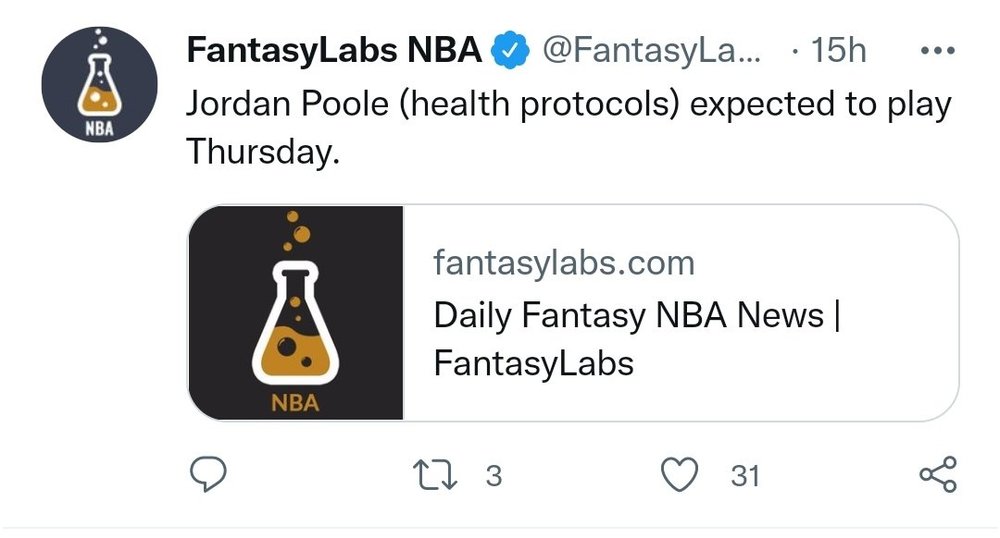Open the flask image in link card

coord(296,312)
